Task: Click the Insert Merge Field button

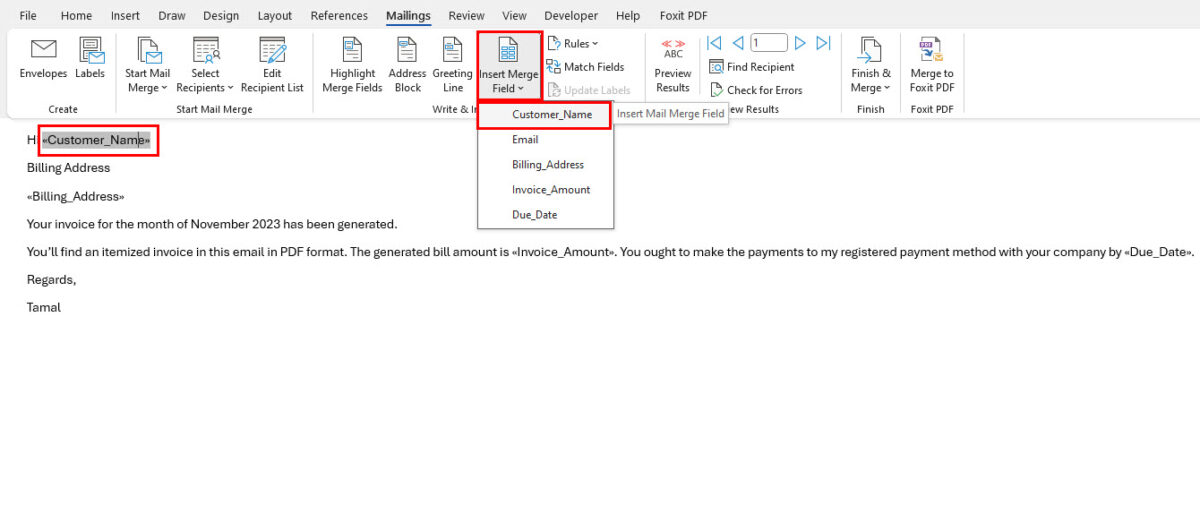Action: pos(509,66)
